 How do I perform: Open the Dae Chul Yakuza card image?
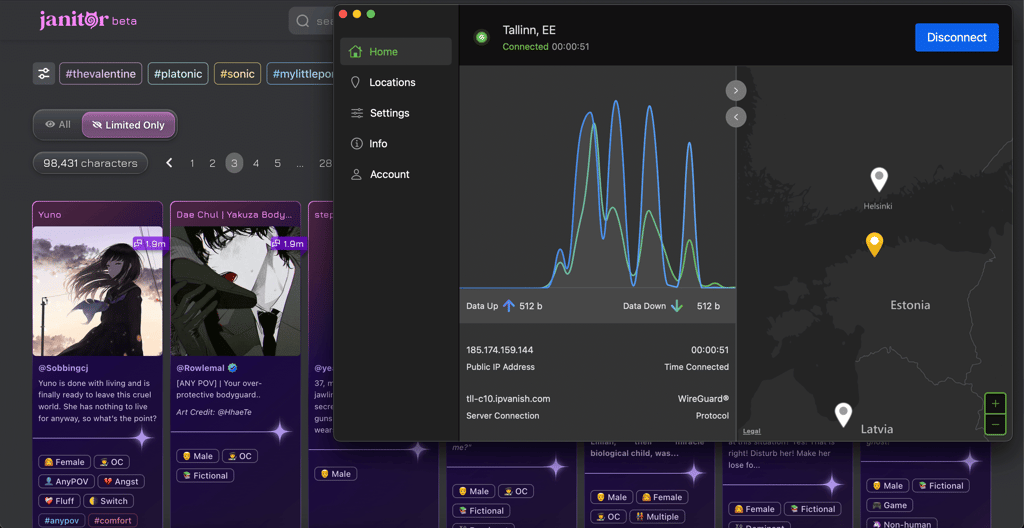pyautogui.click(x=235, y=291)
